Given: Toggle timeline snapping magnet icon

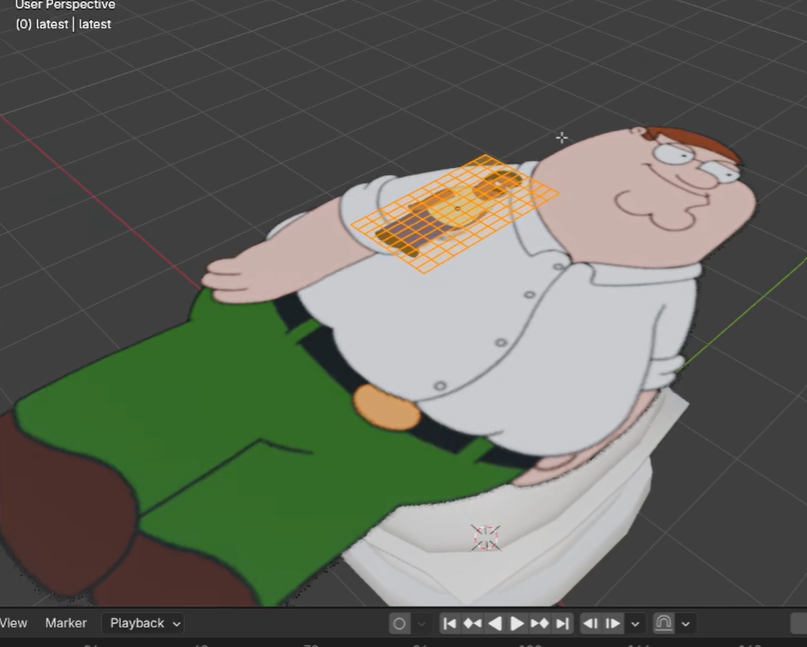Looking at the screenshot, I should tap(663, 624).
